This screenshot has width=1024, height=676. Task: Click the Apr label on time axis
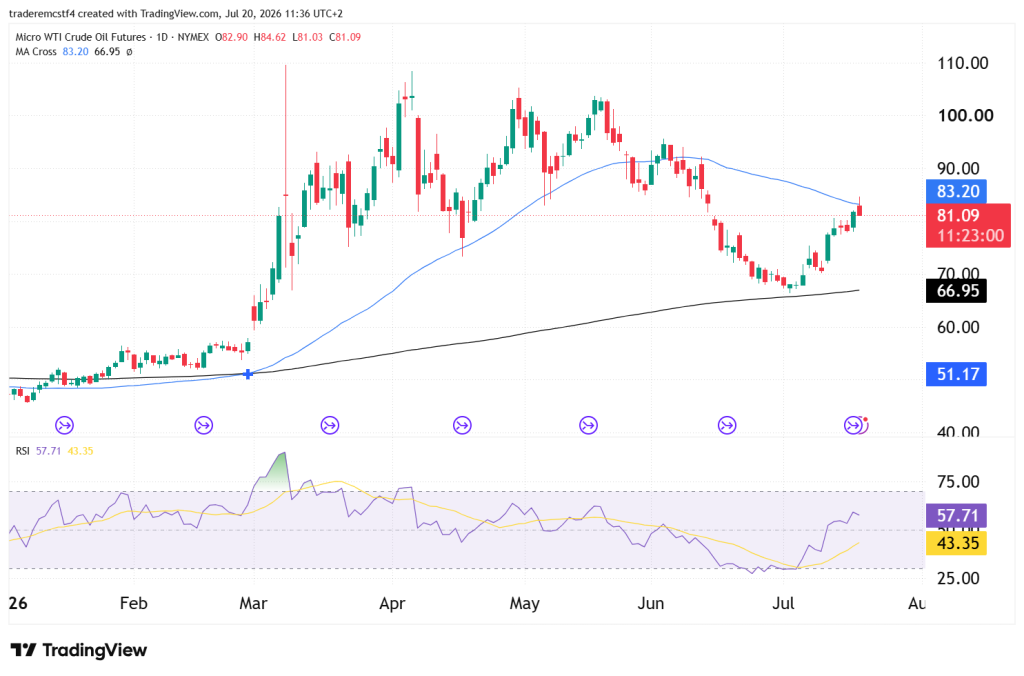pyautogui.click(x=392, y=603)
